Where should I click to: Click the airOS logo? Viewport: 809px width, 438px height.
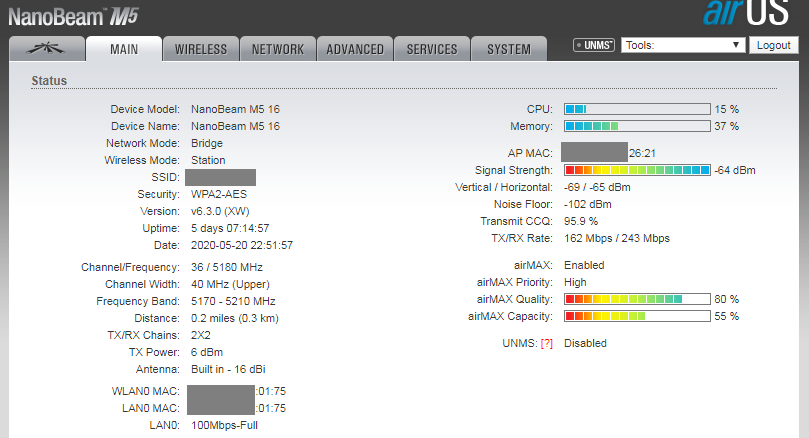coord(746,13)
